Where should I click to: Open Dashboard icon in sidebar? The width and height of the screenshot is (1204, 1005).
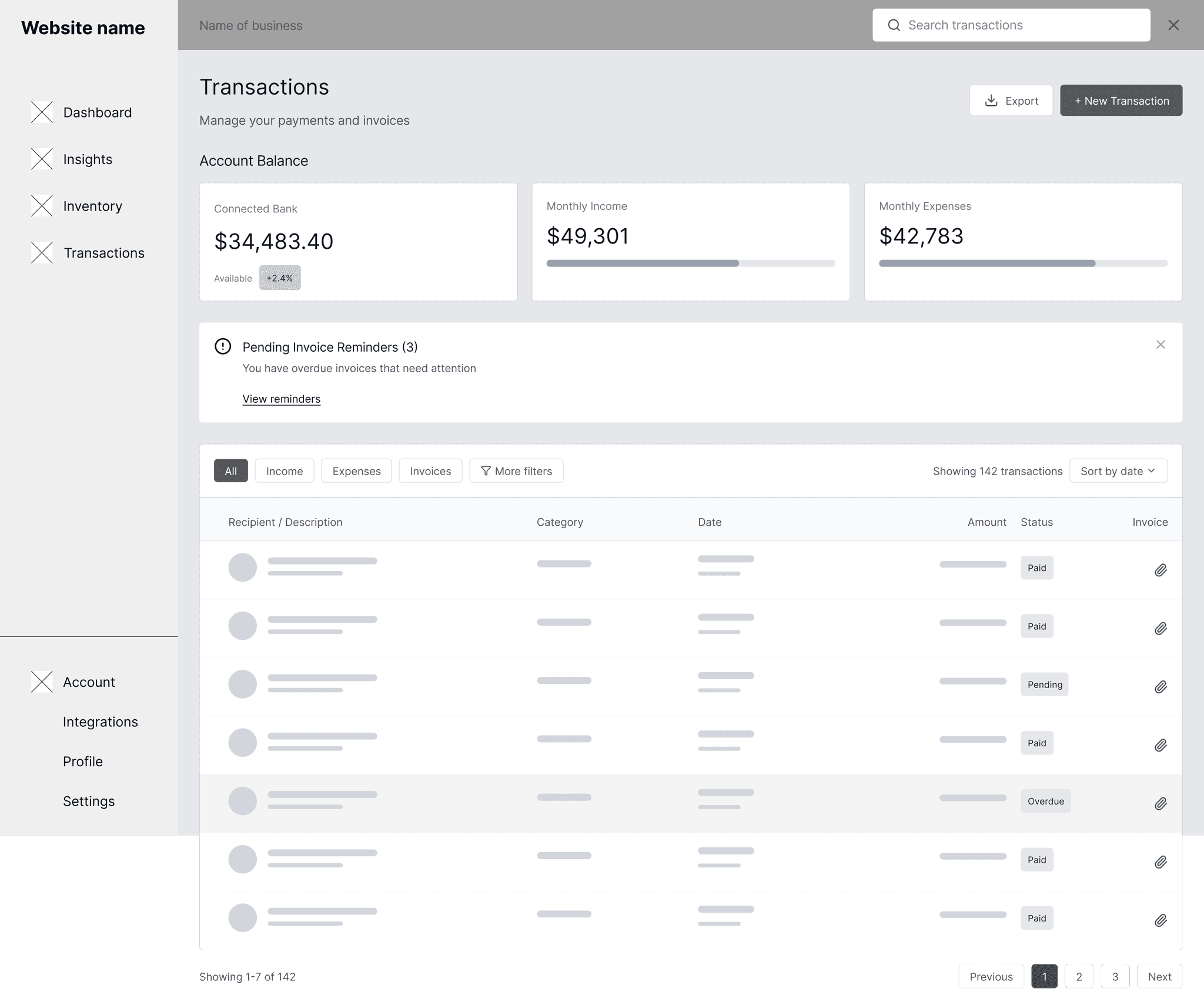(42, 112)
